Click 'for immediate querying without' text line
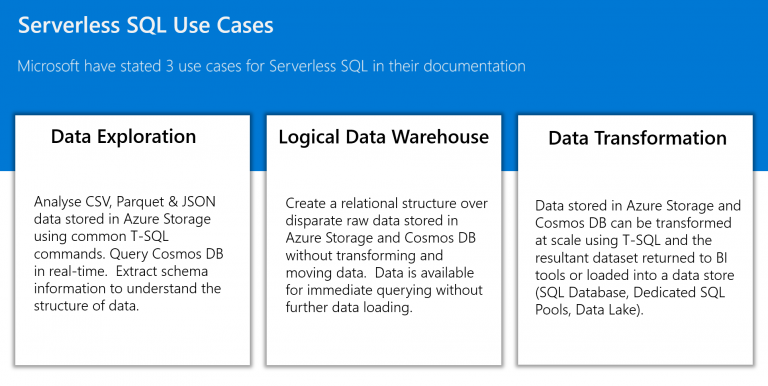 click(x=384, y=290)
